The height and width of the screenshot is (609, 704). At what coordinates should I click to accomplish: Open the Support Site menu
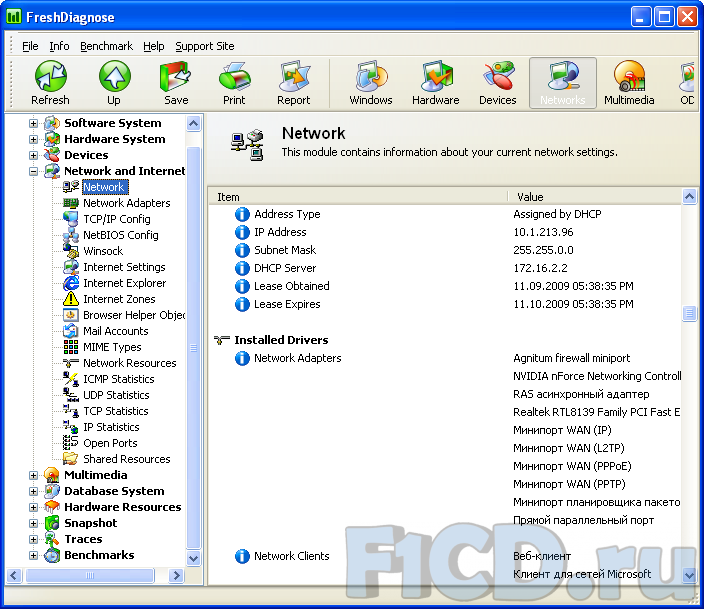(x=205, y=46)
